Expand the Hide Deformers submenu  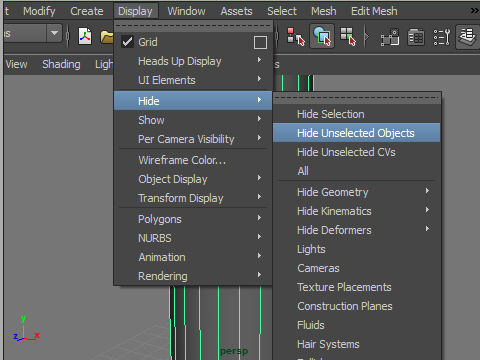coord(357,230)
